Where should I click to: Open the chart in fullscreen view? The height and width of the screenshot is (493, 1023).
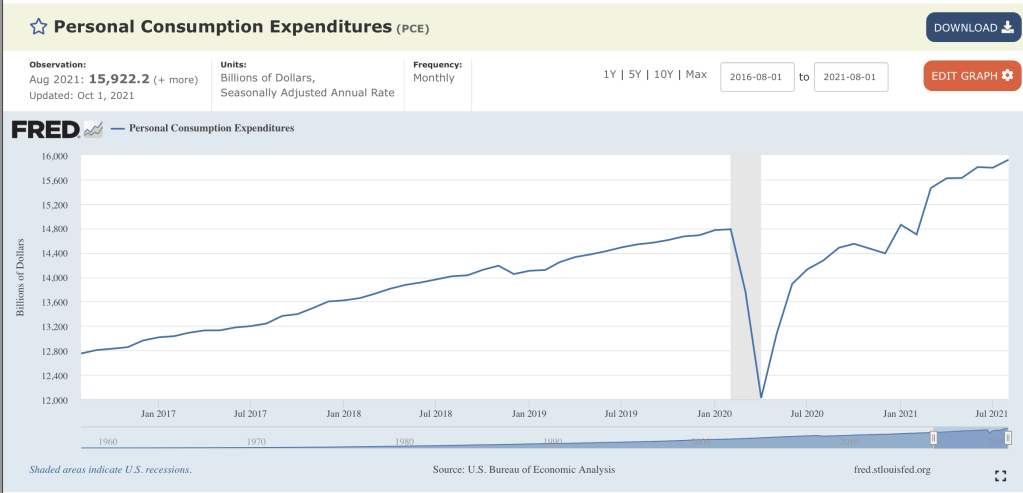pyautogui.click(x=1000, y=475)
